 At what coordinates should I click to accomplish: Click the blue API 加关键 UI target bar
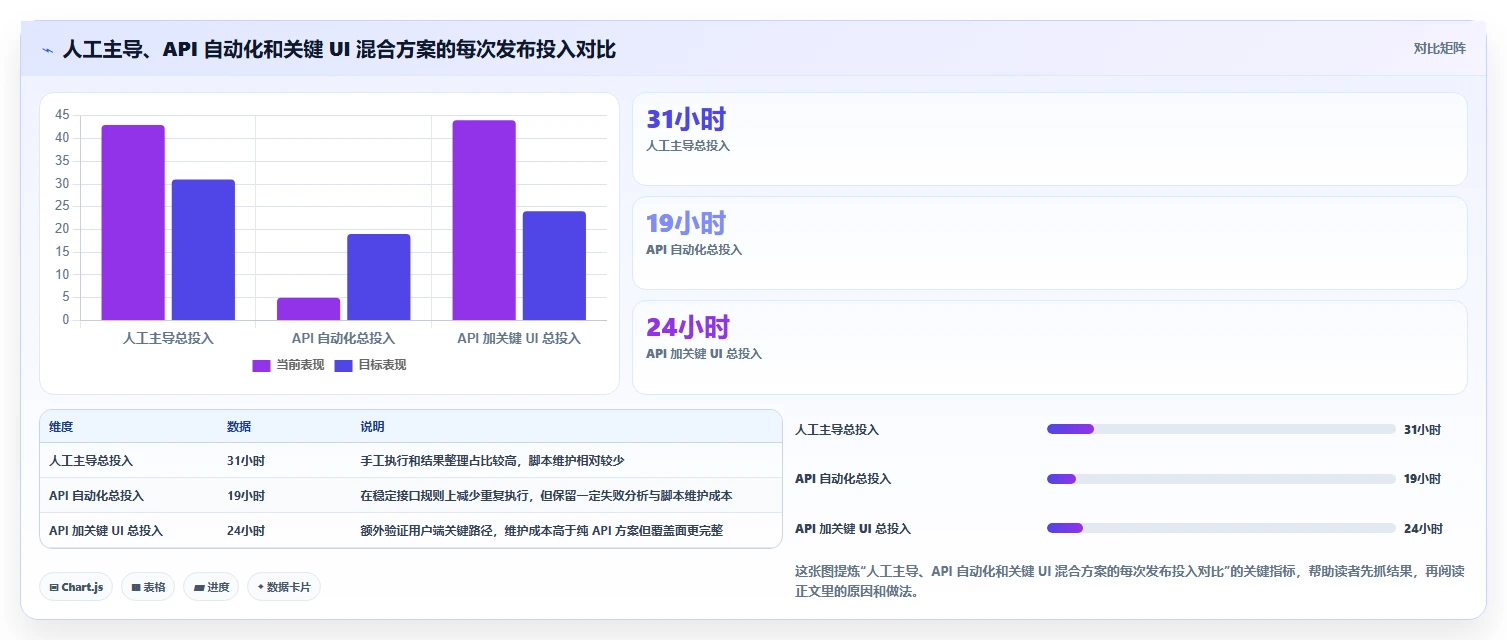click(x=554, y=266)
